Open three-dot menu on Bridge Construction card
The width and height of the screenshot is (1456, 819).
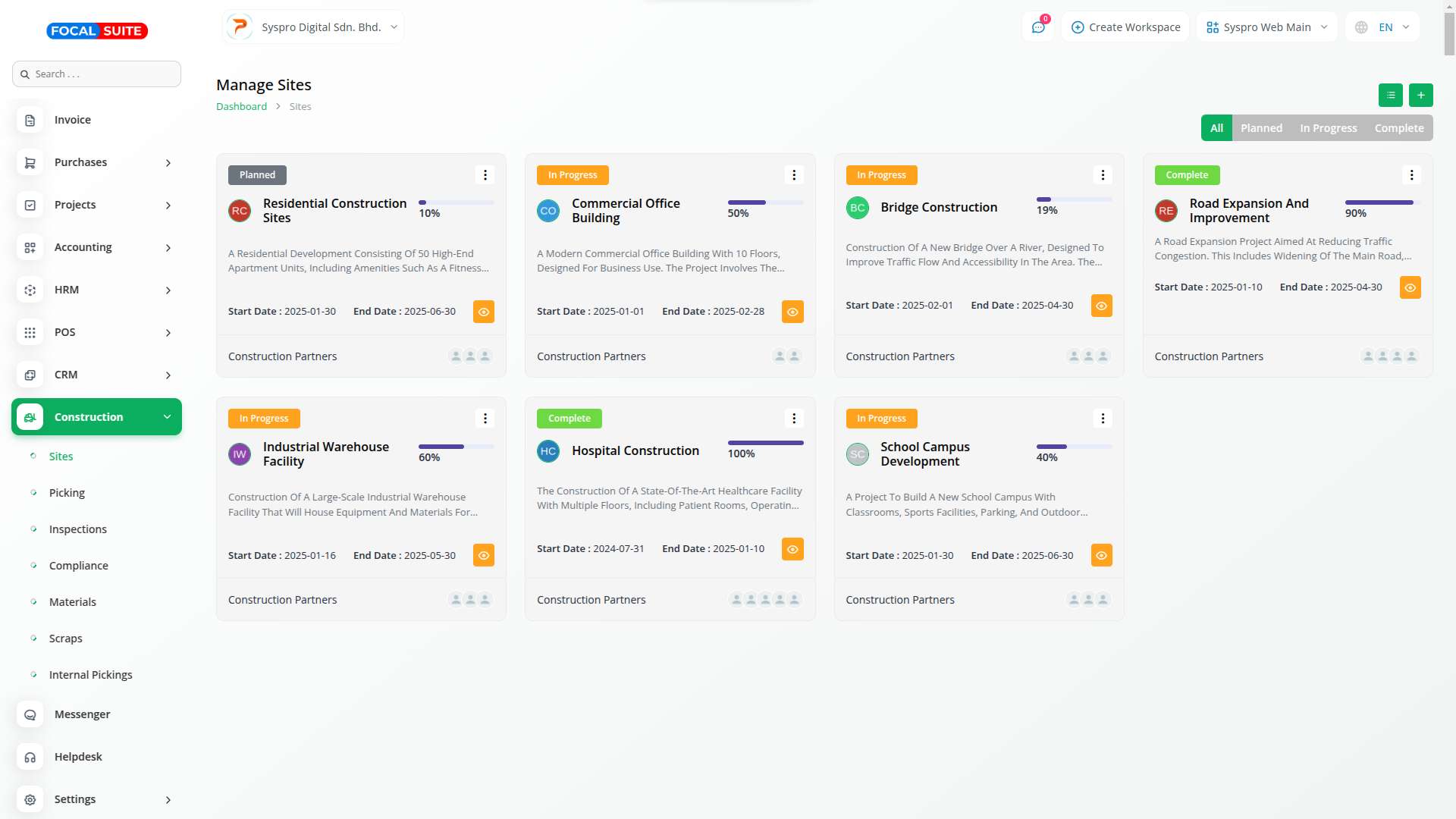pos(1103,175)
